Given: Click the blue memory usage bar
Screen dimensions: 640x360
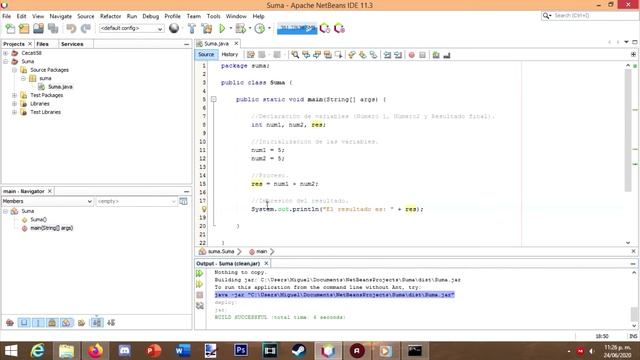Looking at the screenshot, I should [297, 28].
